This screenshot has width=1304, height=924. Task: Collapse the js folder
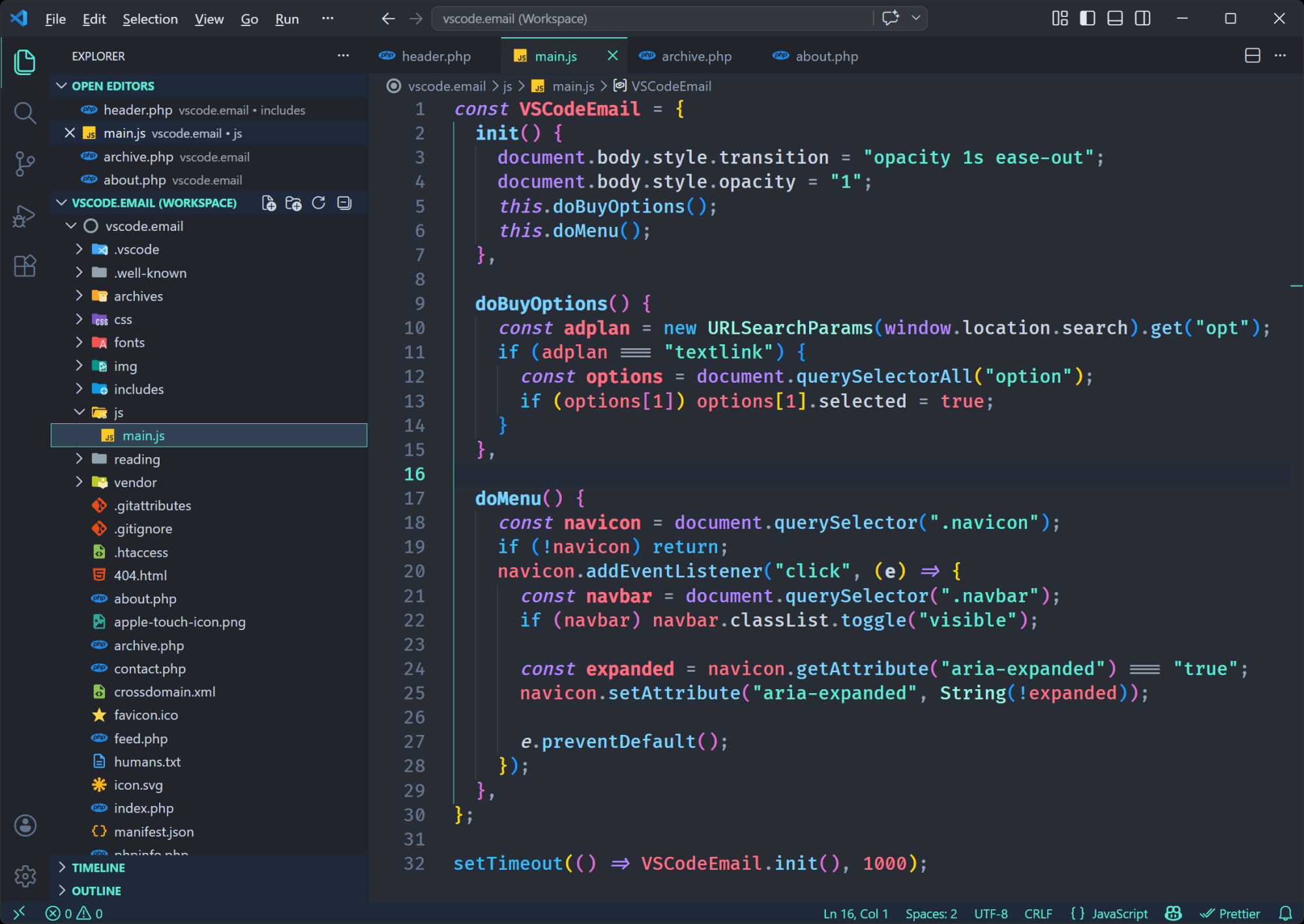79,412
